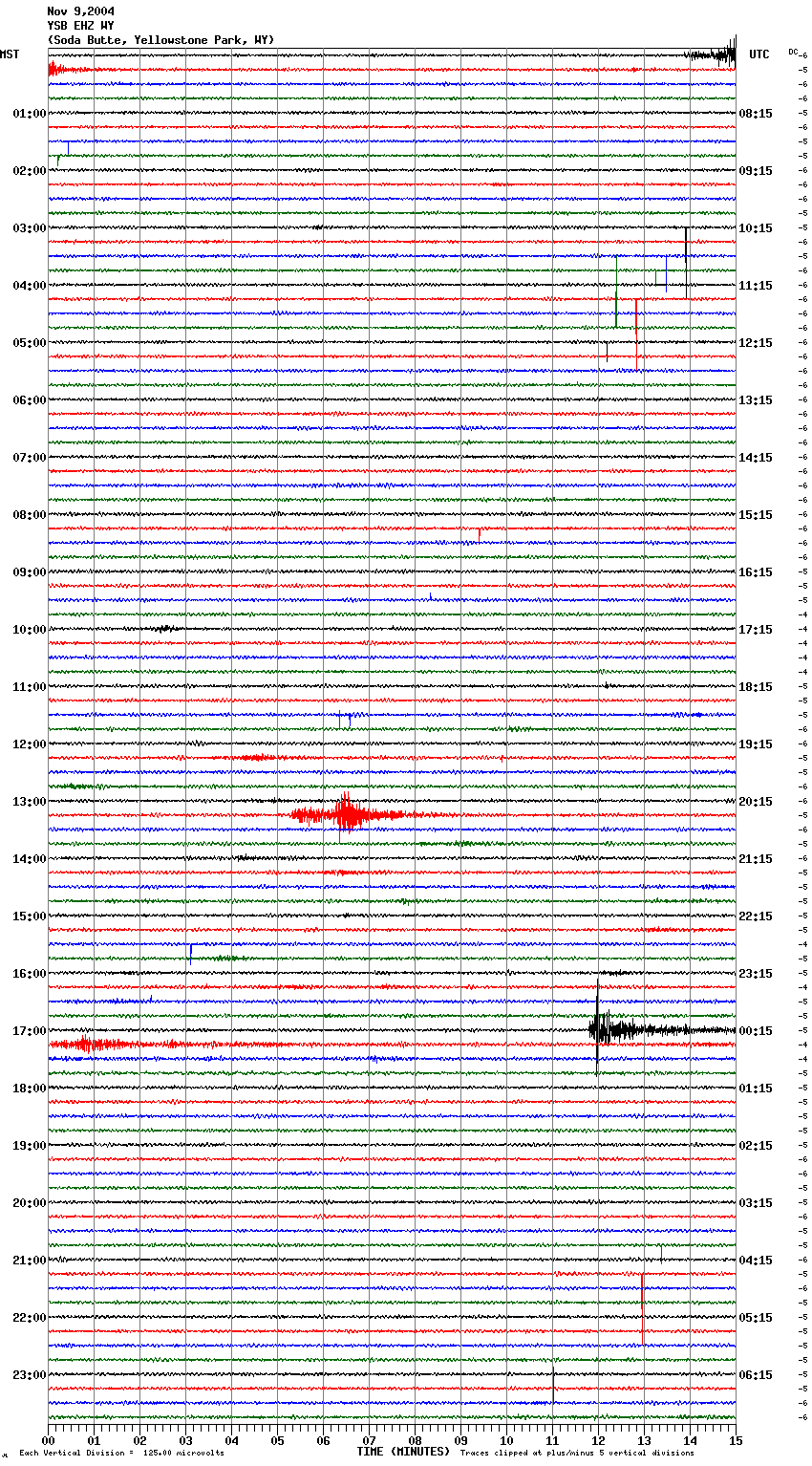Image resolution: width=812 pixels, height=1466 pixels.
Task: Click the '13:00' MST time label
Action: [30, 802]
